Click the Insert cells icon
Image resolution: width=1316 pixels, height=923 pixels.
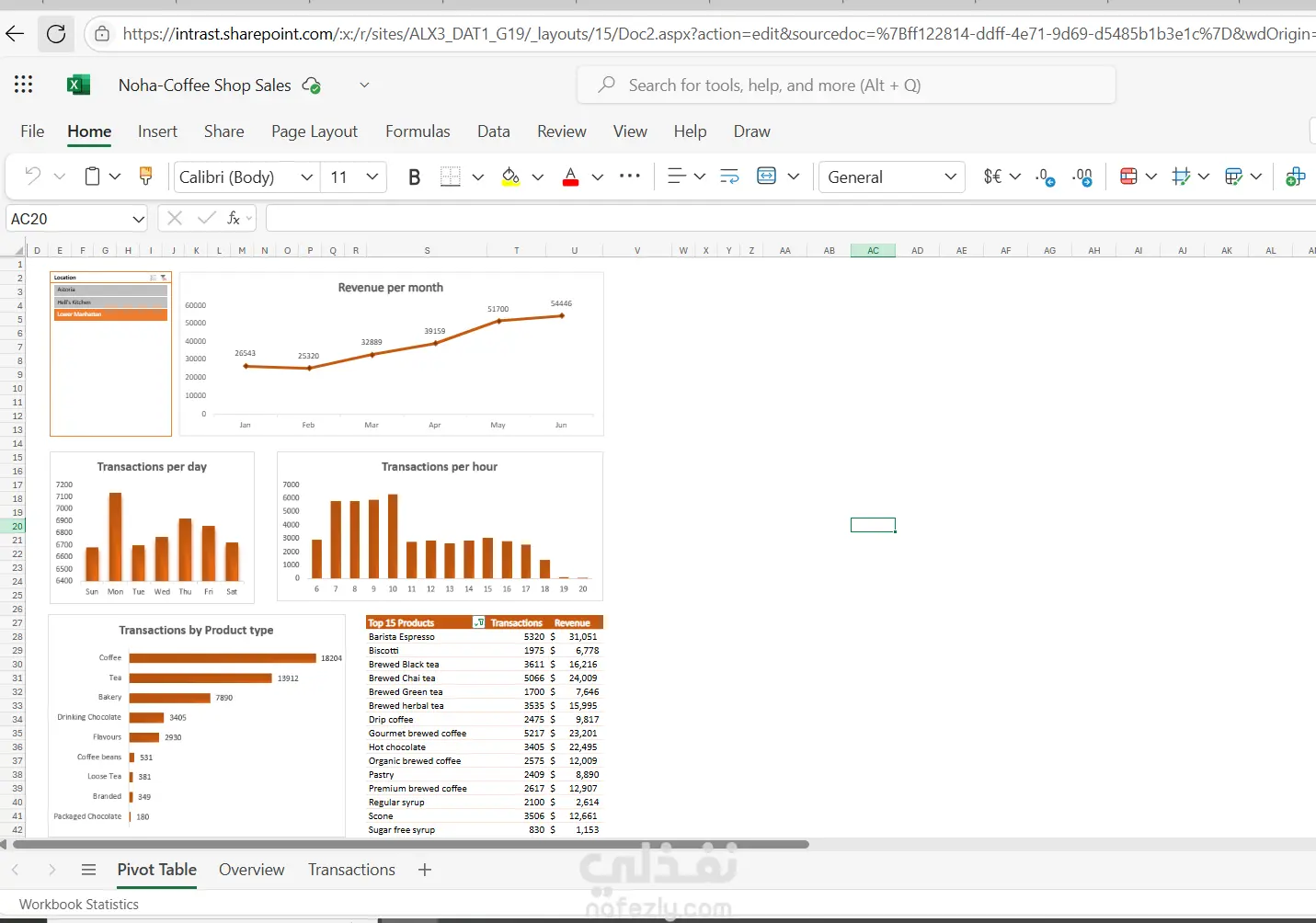1295,177
